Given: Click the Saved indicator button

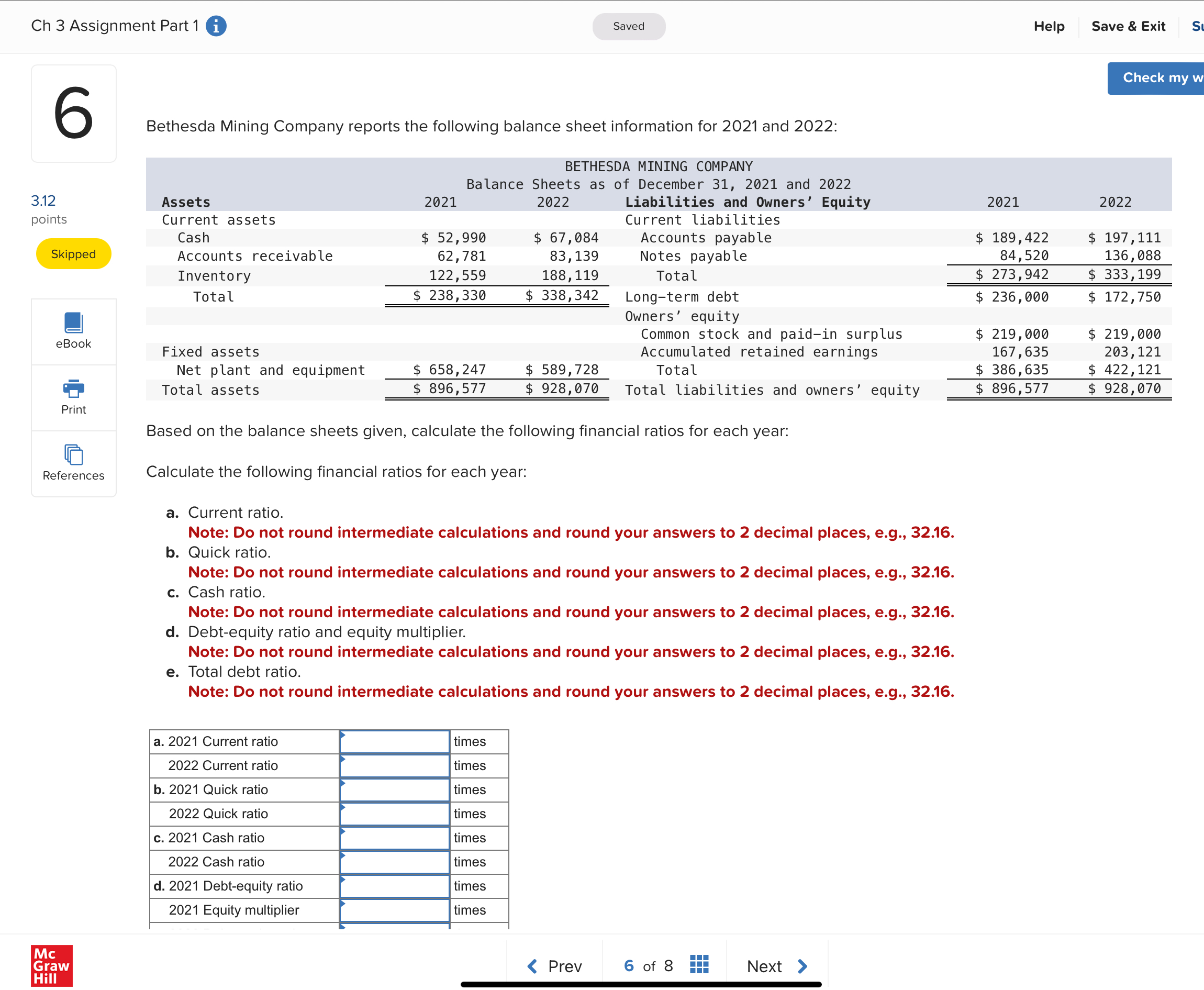Looking at the screenshot, I should [x=628, y=26].
